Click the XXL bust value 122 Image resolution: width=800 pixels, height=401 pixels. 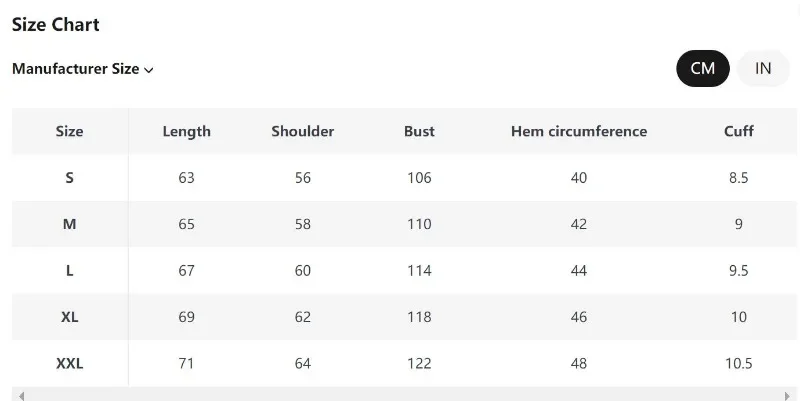(x=419, y=363)
